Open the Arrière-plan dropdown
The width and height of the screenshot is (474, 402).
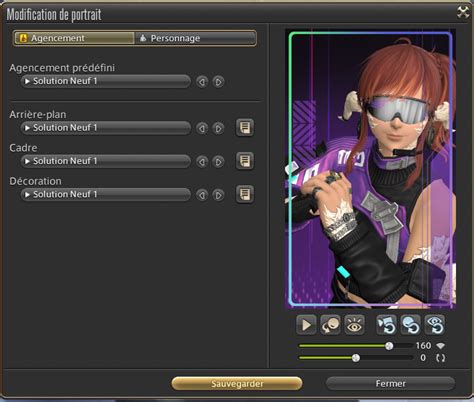point(106,128)
